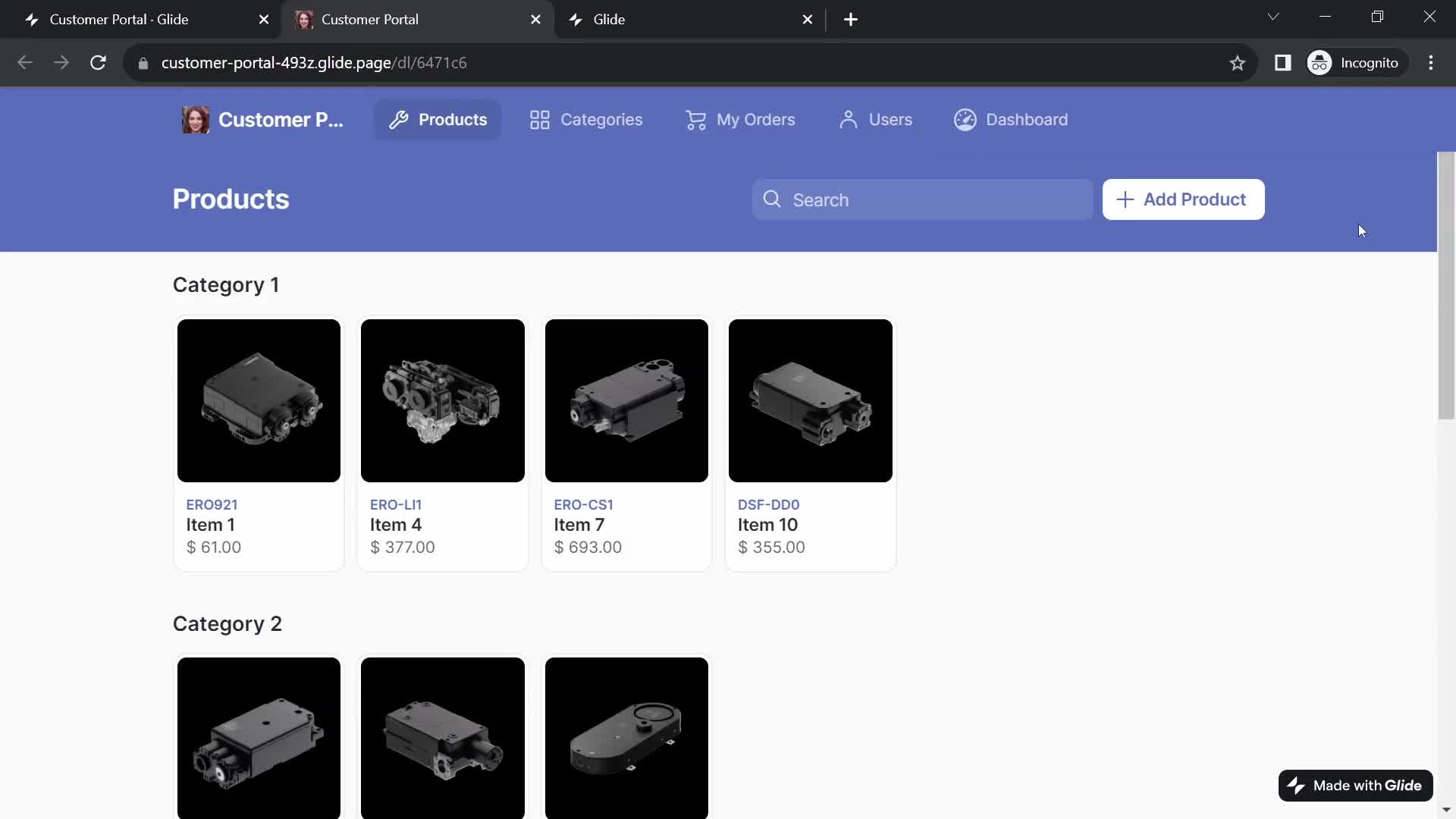Click the wrench icon beside Products

pyautogui.click(x=399, y=120)
